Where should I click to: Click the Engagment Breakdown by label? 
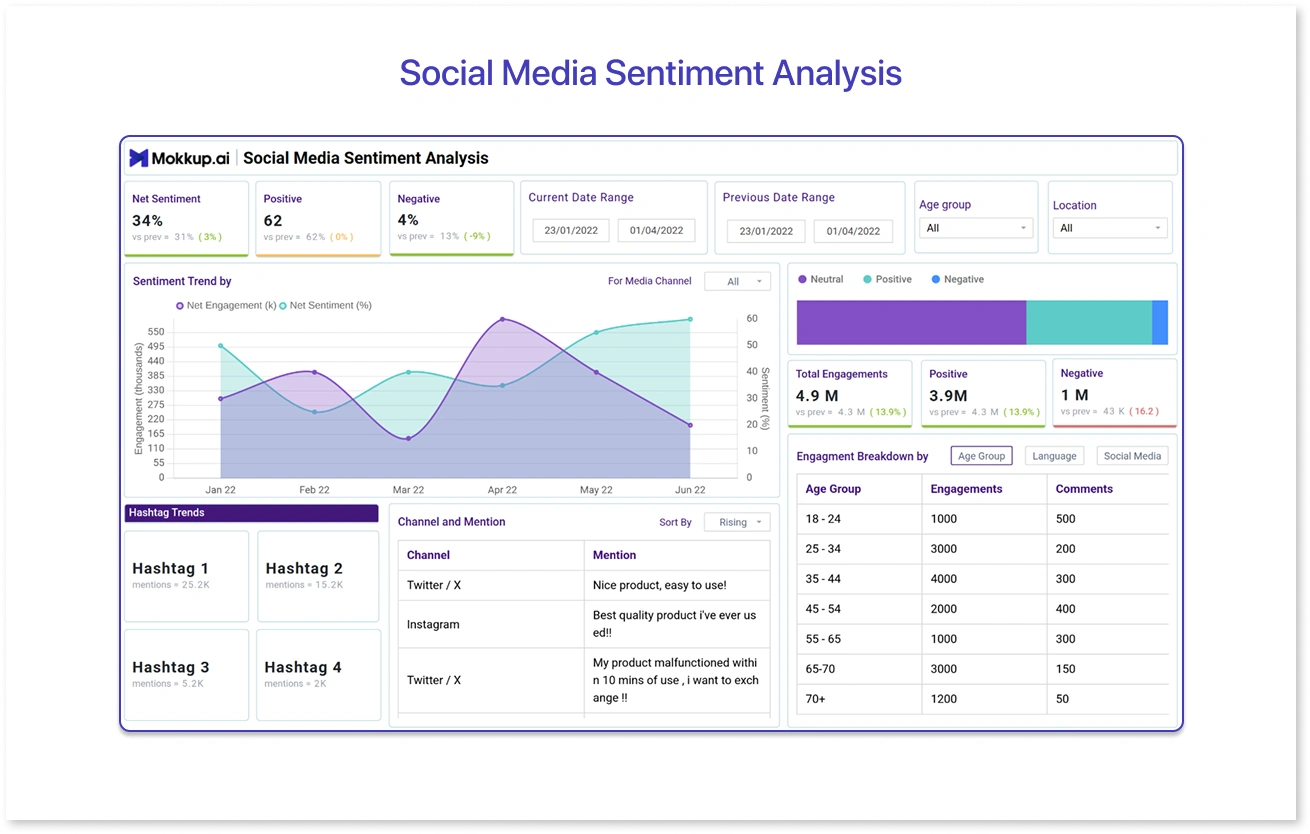[862, 457]
